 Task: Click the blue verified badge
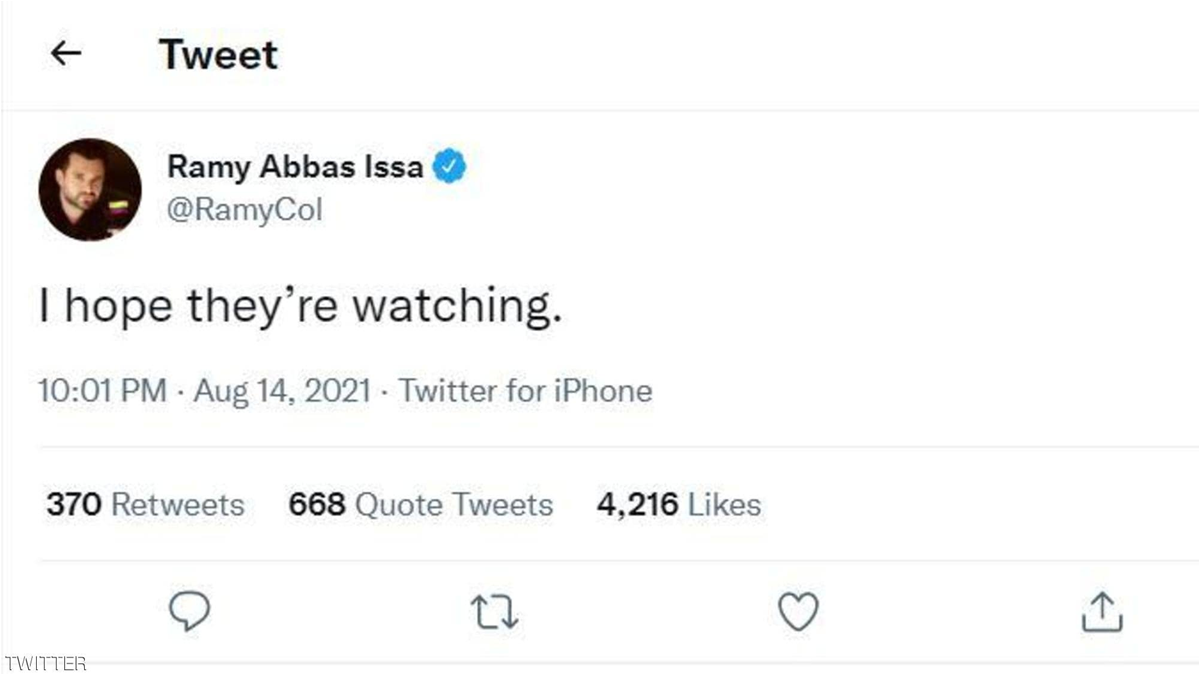(x=450, y=167)
